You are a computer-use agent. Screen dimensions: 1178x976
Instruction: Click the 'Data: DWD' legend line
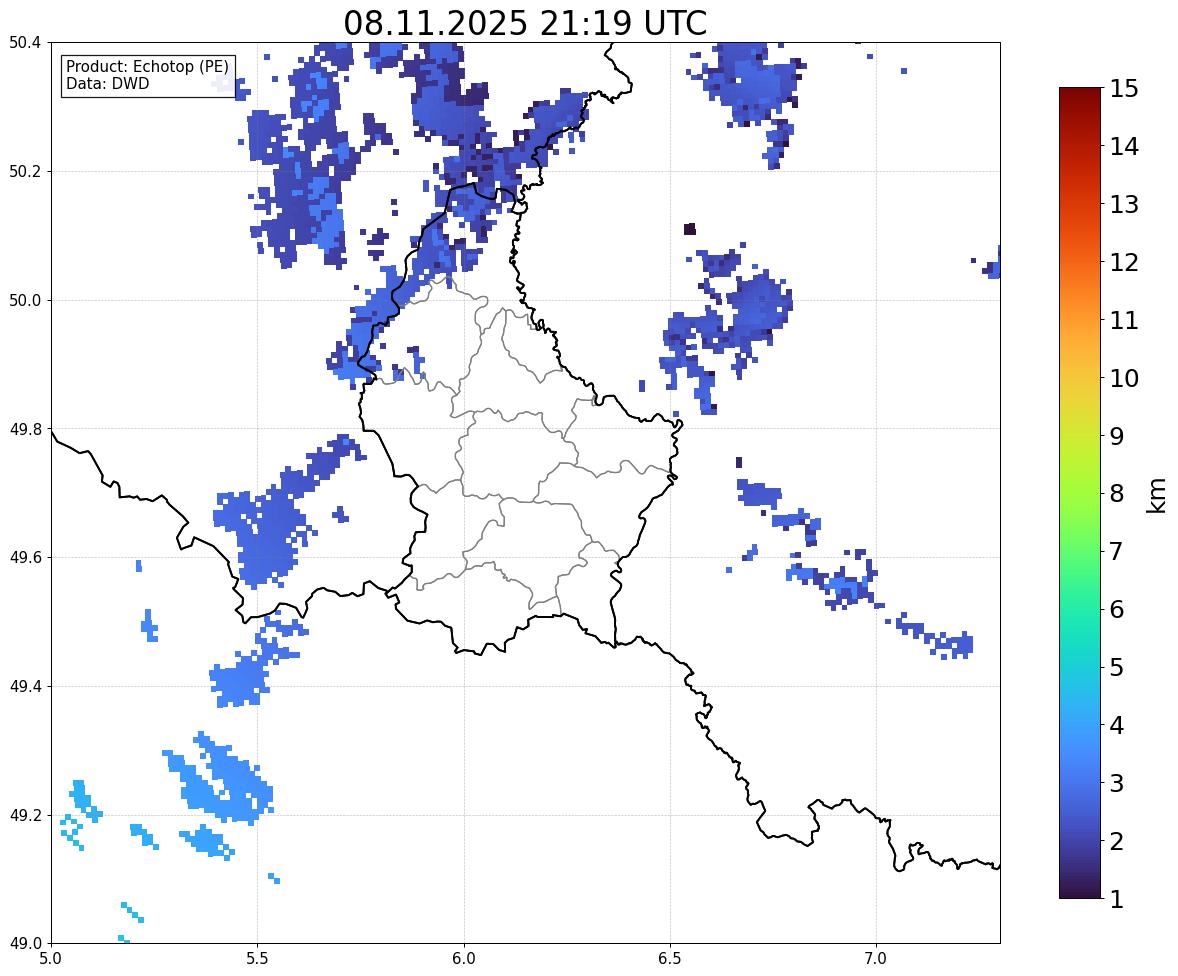pos(107,83)
